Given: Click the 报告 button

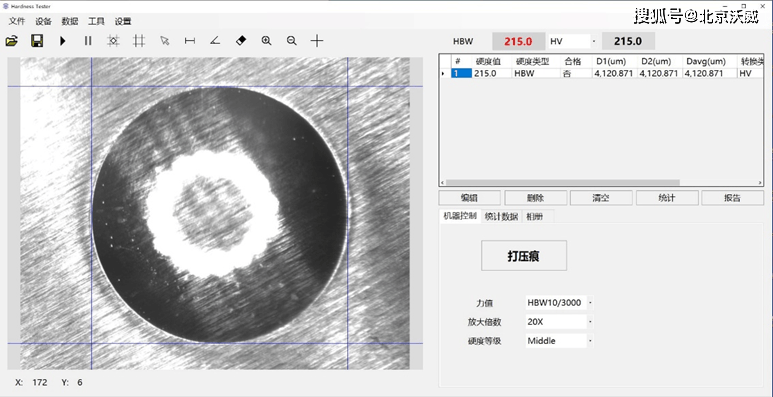Looking at the screenshot, I should (x=733, y=198).
